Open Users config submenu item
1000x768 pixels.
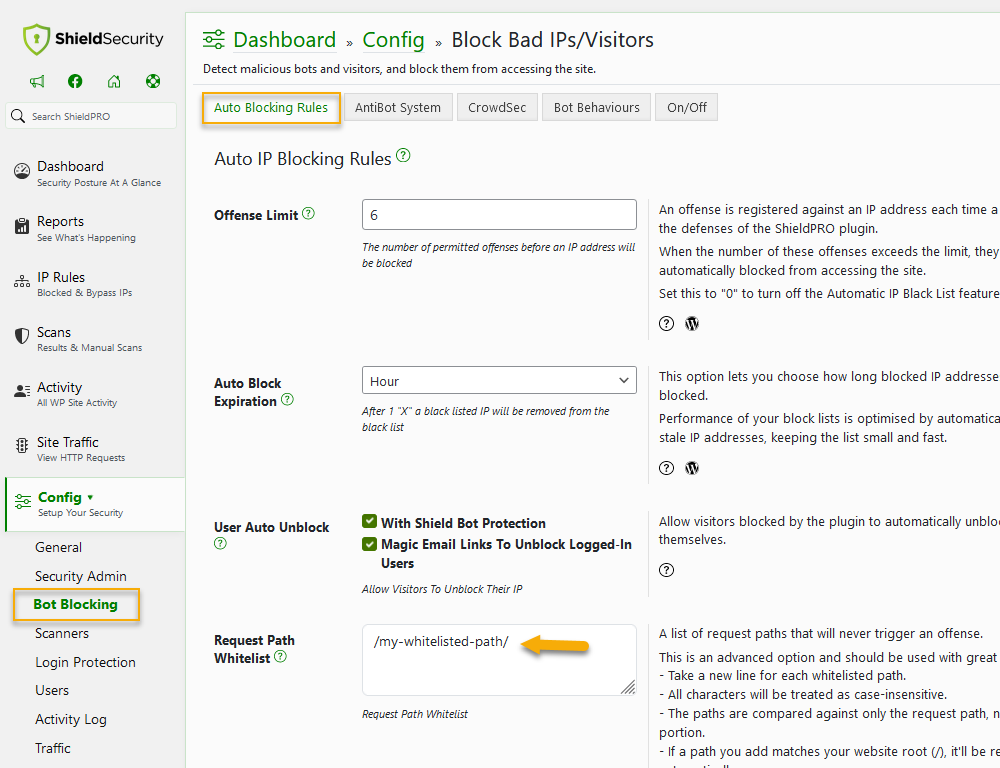click(x=52, y=690)
